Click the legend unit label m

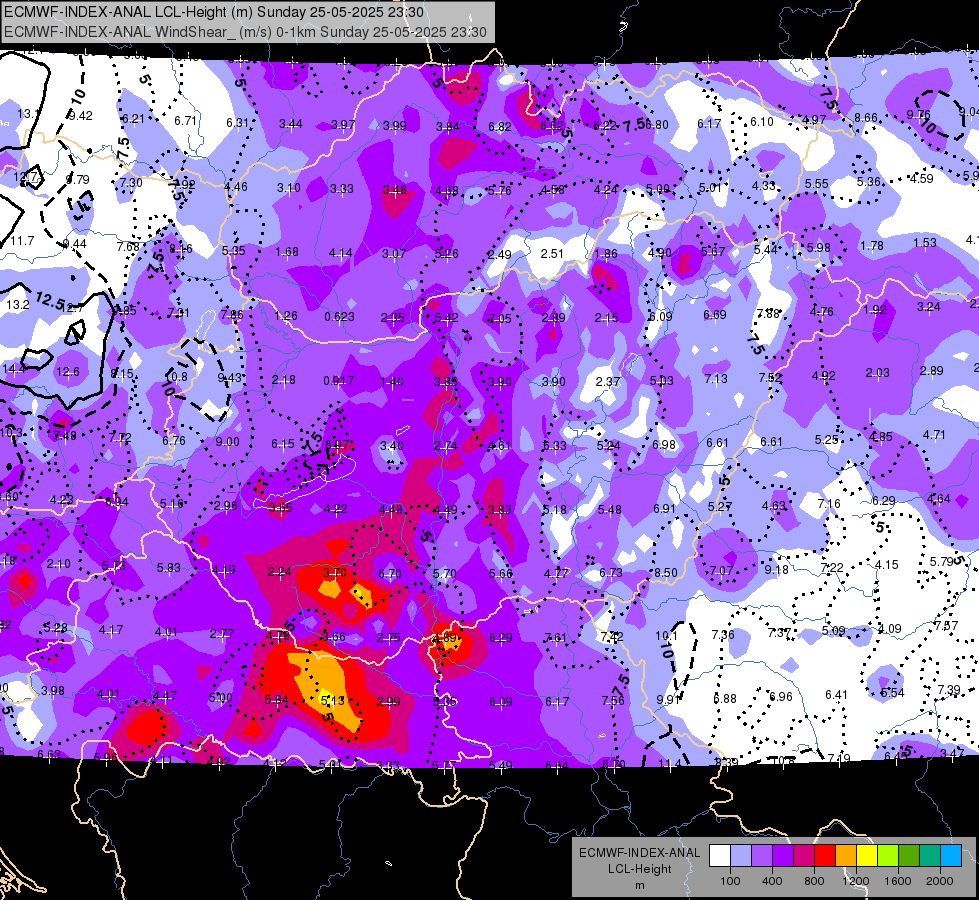pyautogui.click(x=639, y=886)
